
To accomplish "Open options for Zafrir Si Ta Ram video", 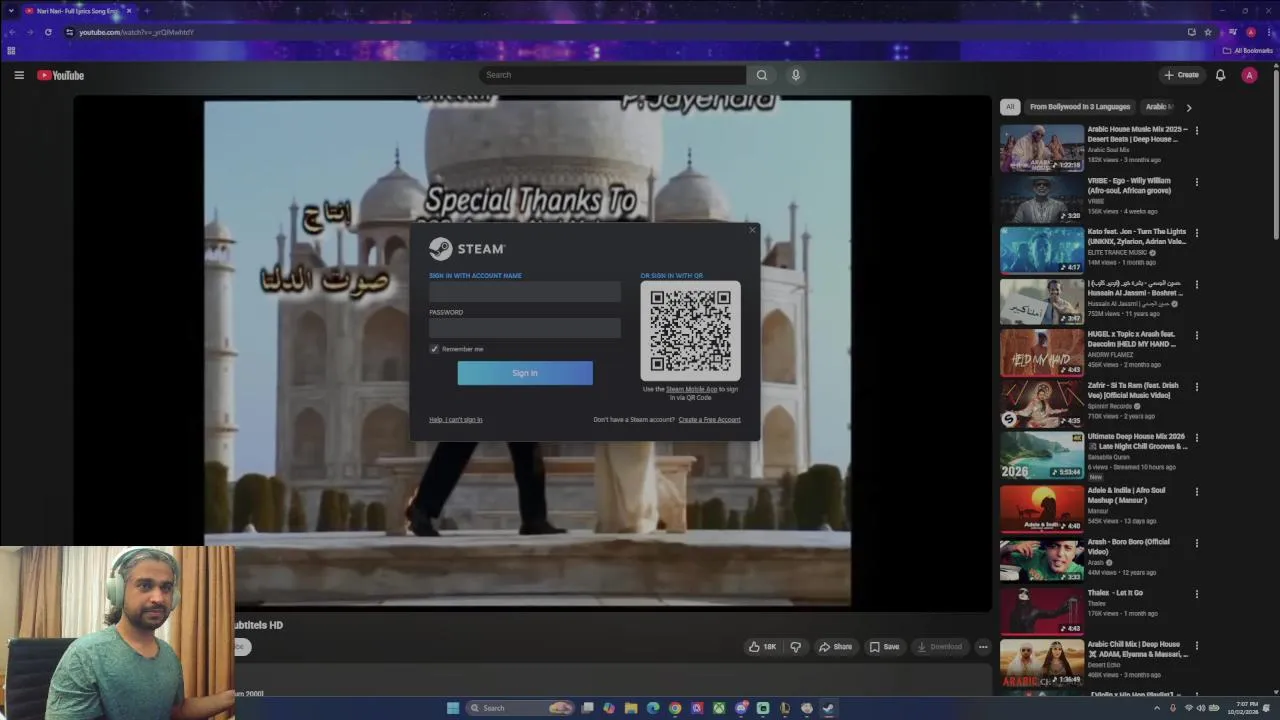I will coord(1196,387).
